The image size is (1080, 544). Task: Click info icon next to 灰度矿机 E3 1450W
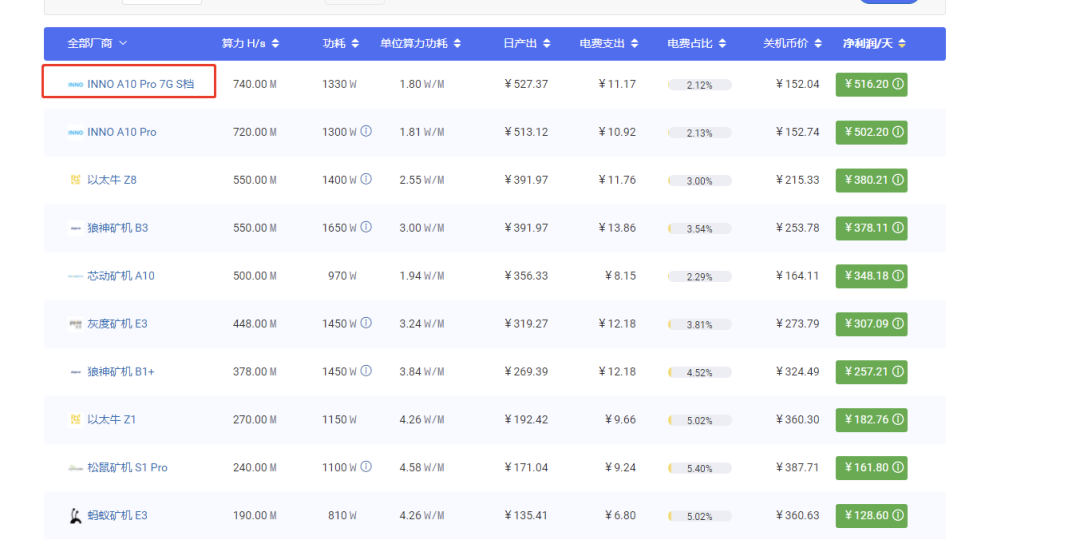[x=366, y=323]
